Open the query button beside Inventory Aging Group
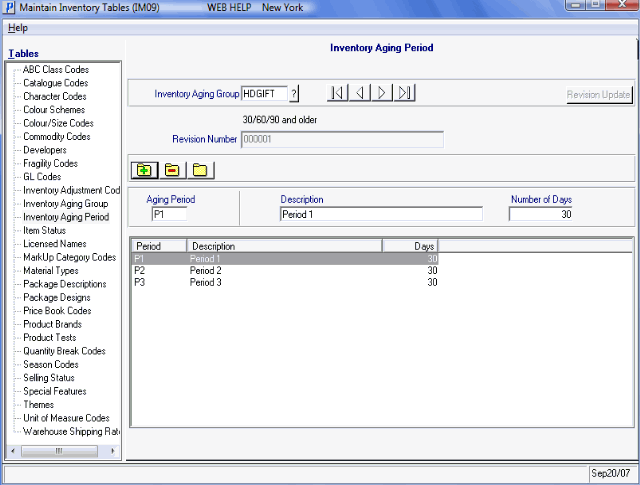The width and height of the screenshot is (640, 485). click(x=294, y=93)
